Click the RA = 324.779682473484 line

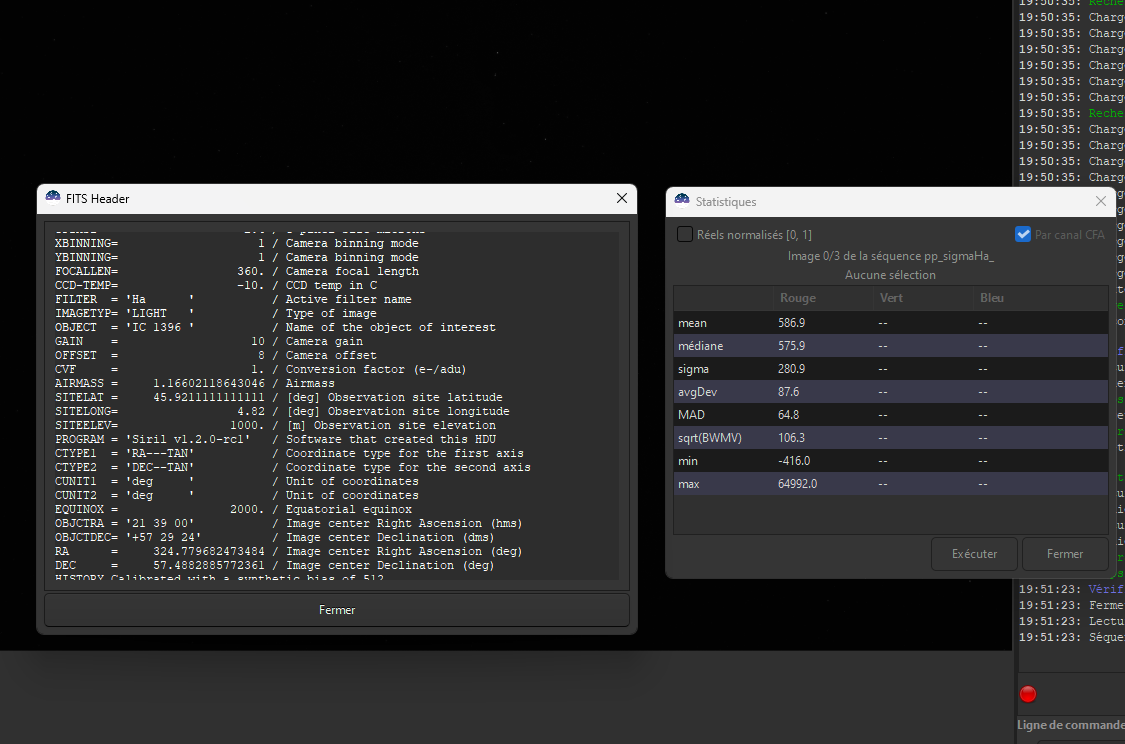tap(288, 551)
